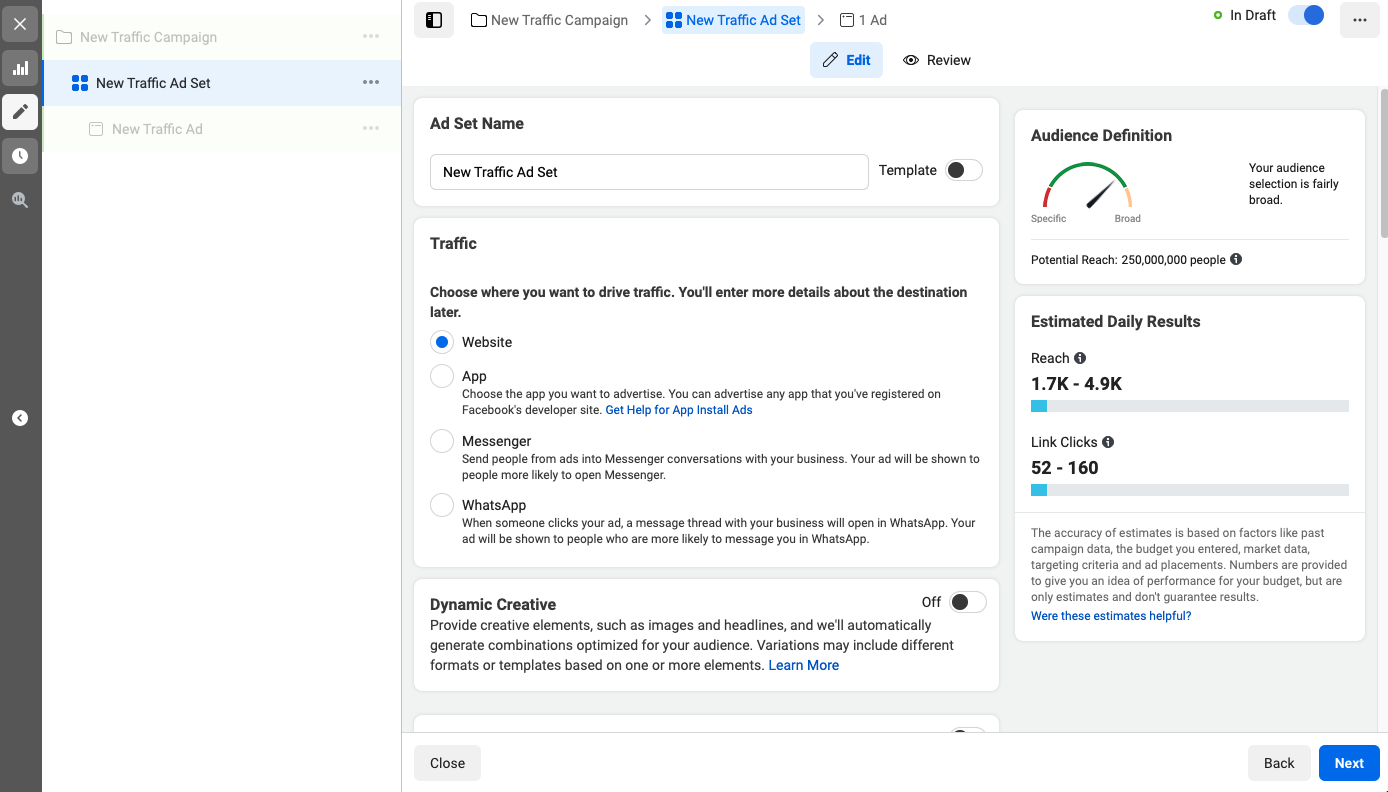
Task: Toggle the Template switch
Action: click(x=964, y=170)
